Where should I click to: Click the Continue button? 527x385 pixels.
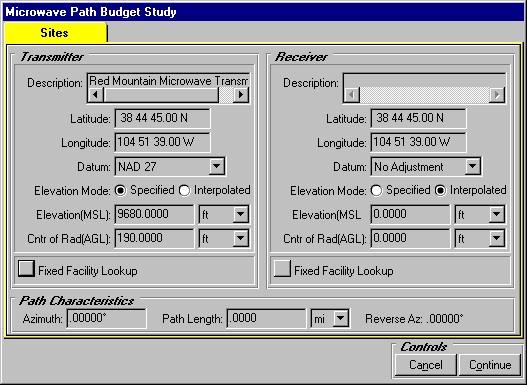tap(490, 365)
